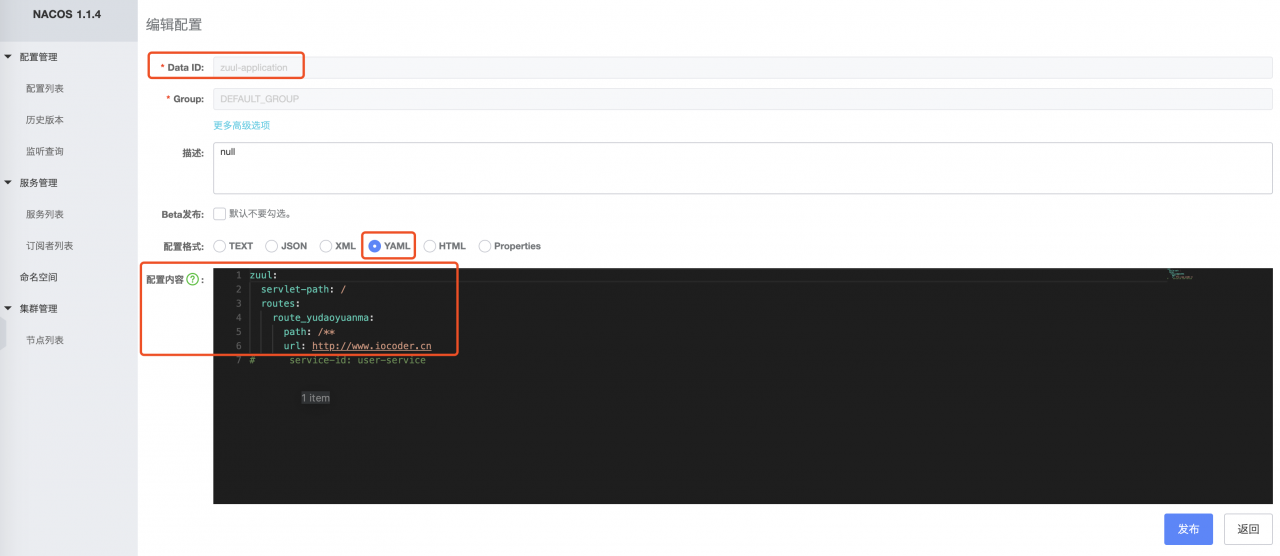Open 命名空间 in the sidebar
Viewport: 1280px width, 556px height.
(x=39, y=277)
